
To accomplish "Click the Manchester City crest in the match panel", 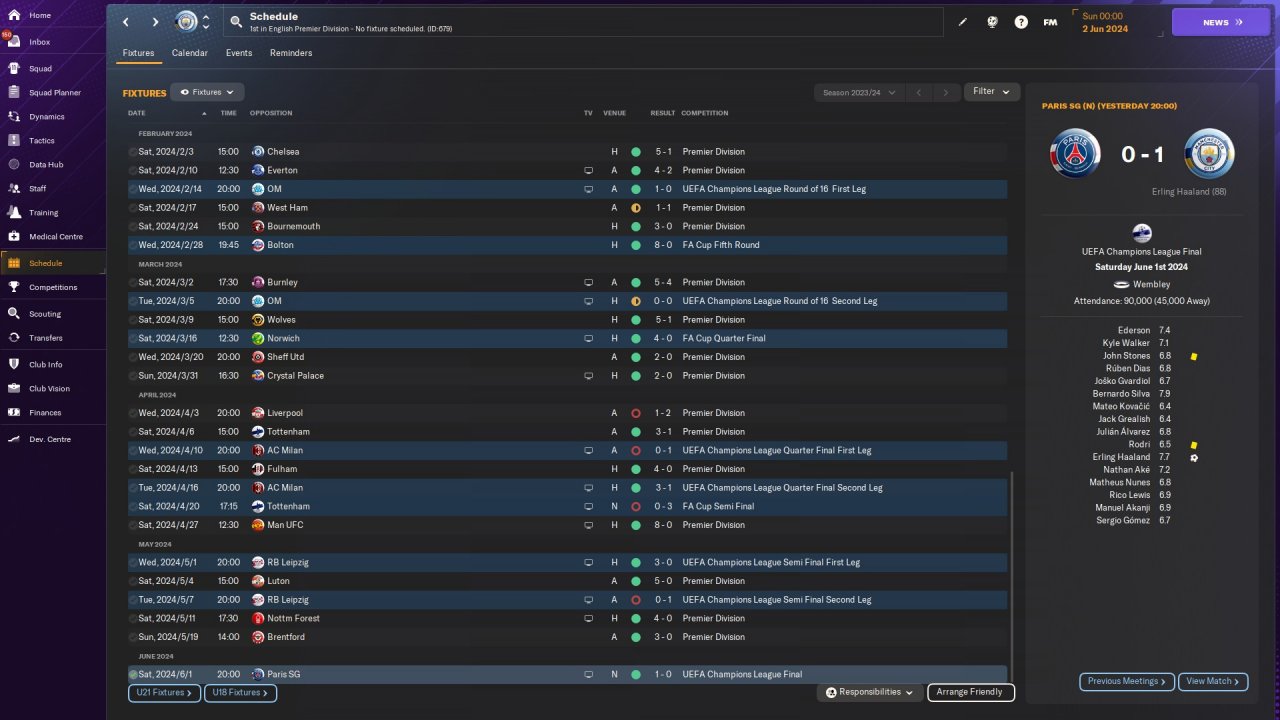I will (1209, 154).
